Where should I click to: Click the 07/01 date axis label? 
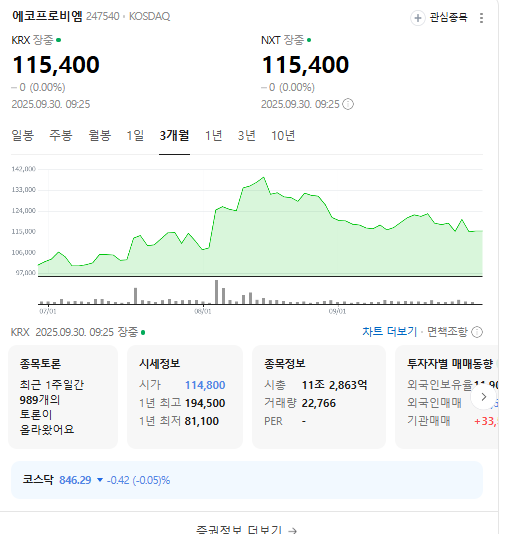(x=48, y=311)
